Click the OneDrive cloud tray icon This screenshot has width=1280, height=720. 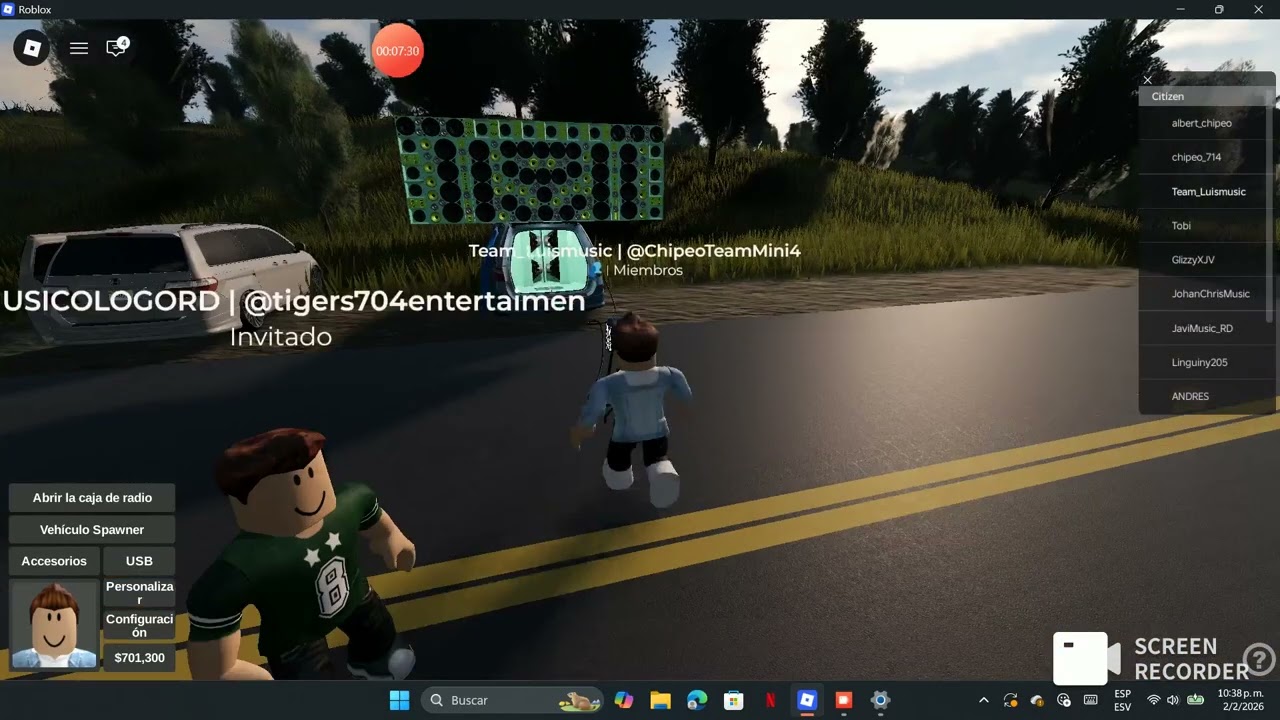click(x=1037, y=700)
